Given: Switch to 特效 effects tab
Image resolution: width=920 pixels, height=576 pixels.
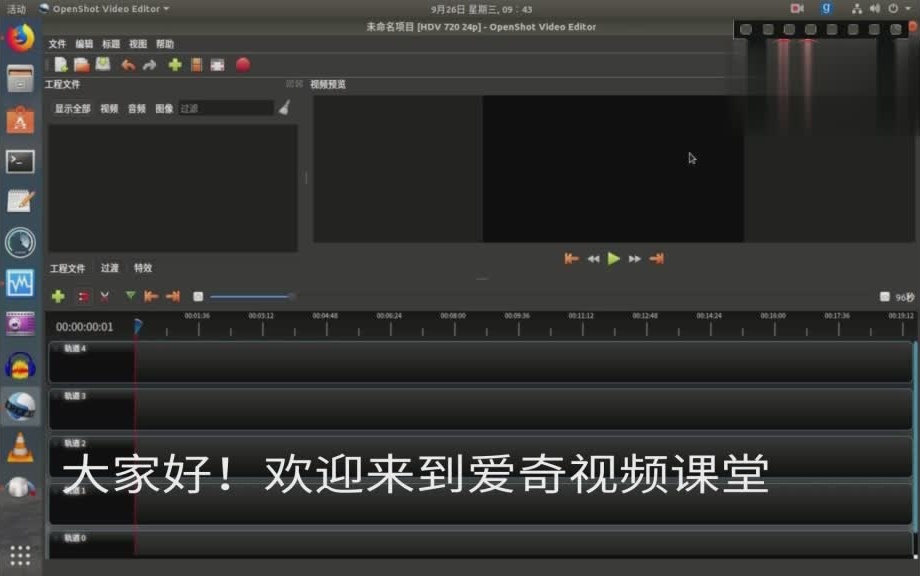Looking at the screenshot, I should point(143,268).
